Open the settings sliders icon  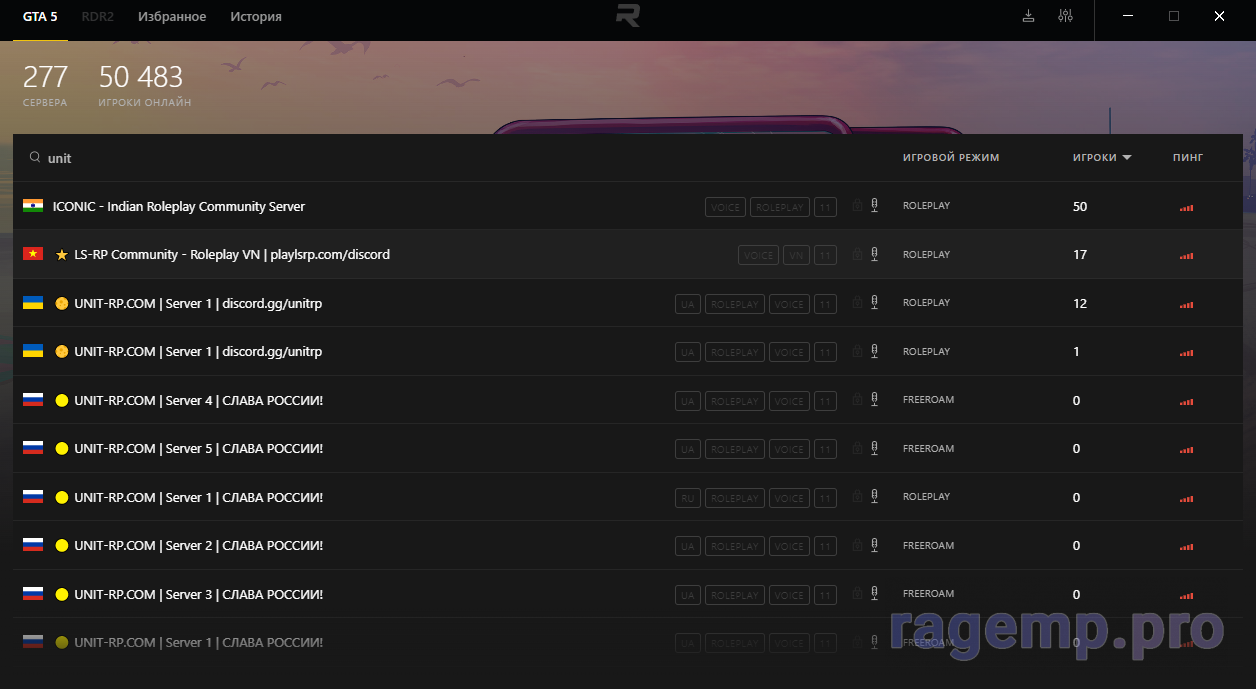pyautogui.click(x=1064, y=16)
